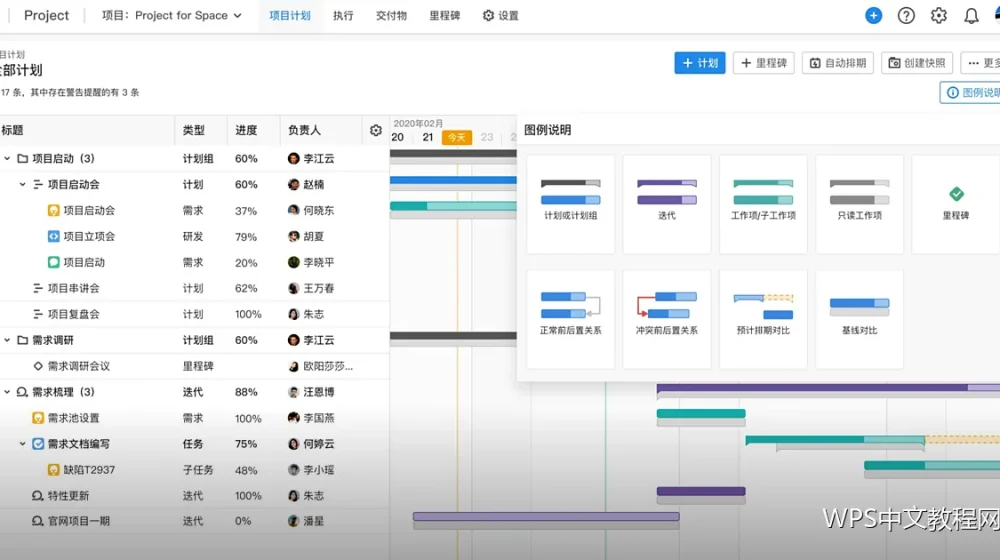Viewport: 1000px width, 560px height.
Task: Click the blue plus create icon
Action: tap(873, 15)
